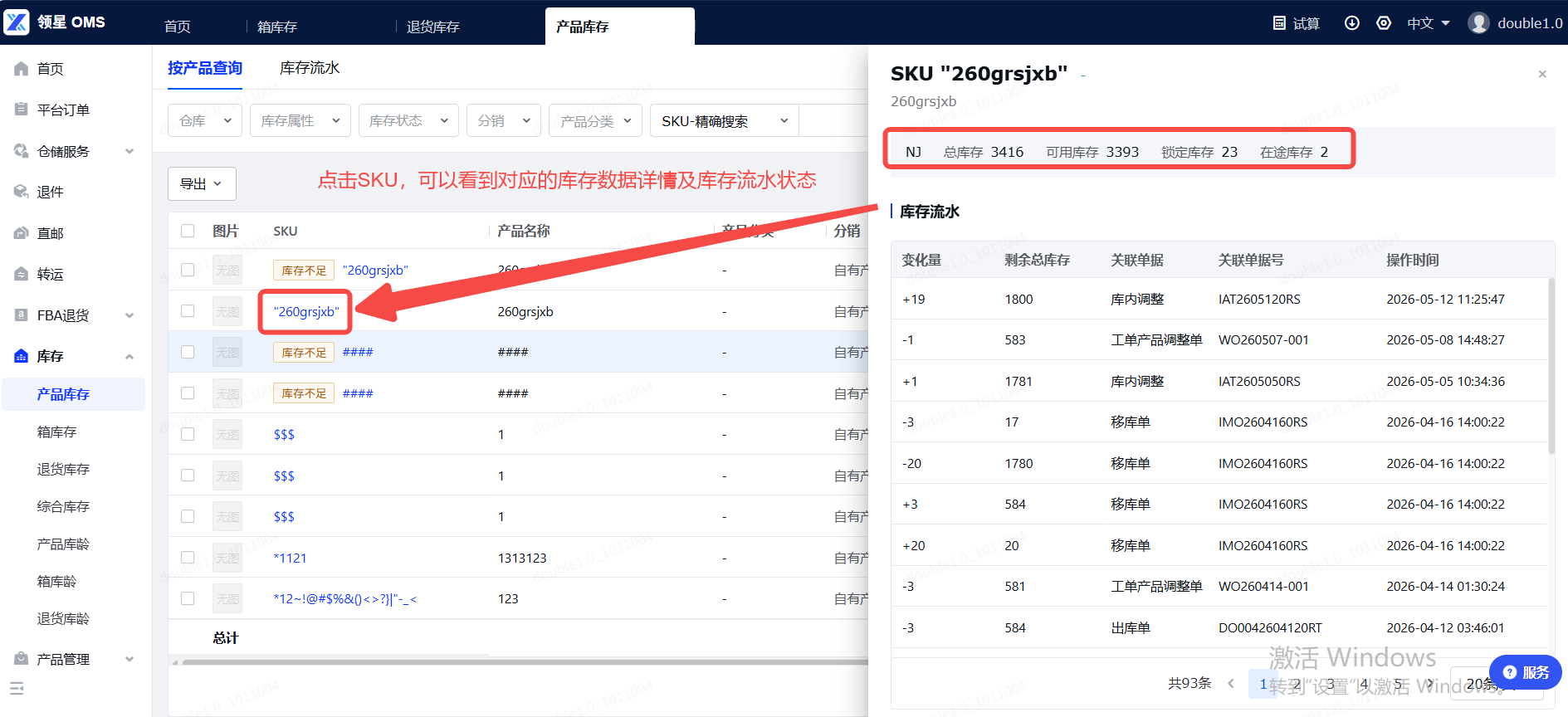Image resolution: width=1568 pixels, height=717 pixels.
Task: Expand the FBA退货 sidebar menu
Action: [x=129, y=315]
